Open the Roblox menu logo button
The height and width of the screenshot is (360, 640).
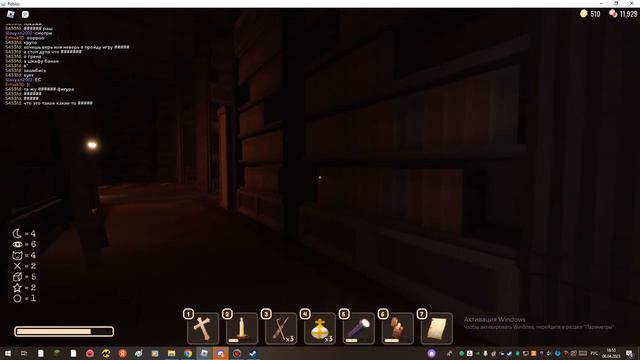(x=11, y=14)
